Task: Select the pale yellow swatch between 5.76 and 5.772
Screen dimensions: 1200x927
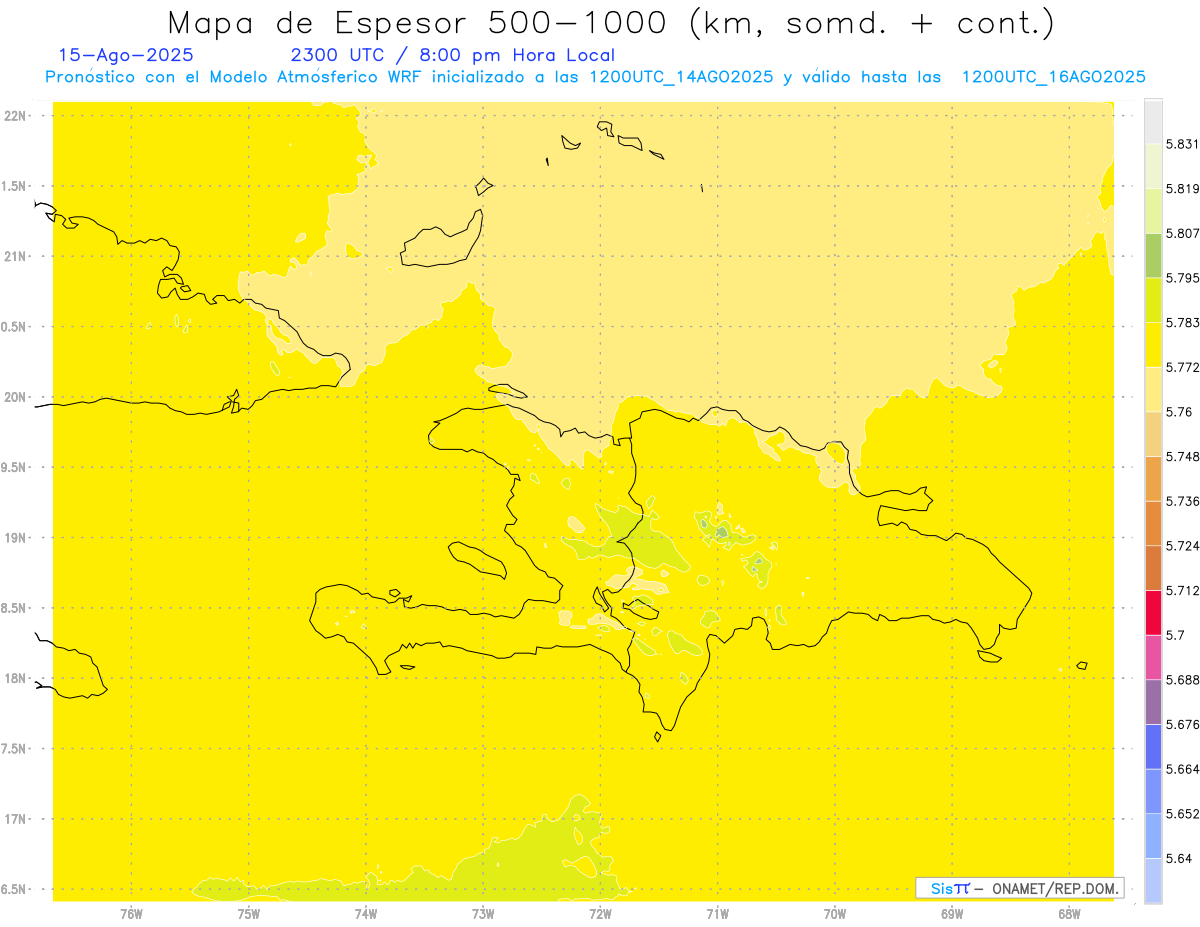Action: [1153, 389]
